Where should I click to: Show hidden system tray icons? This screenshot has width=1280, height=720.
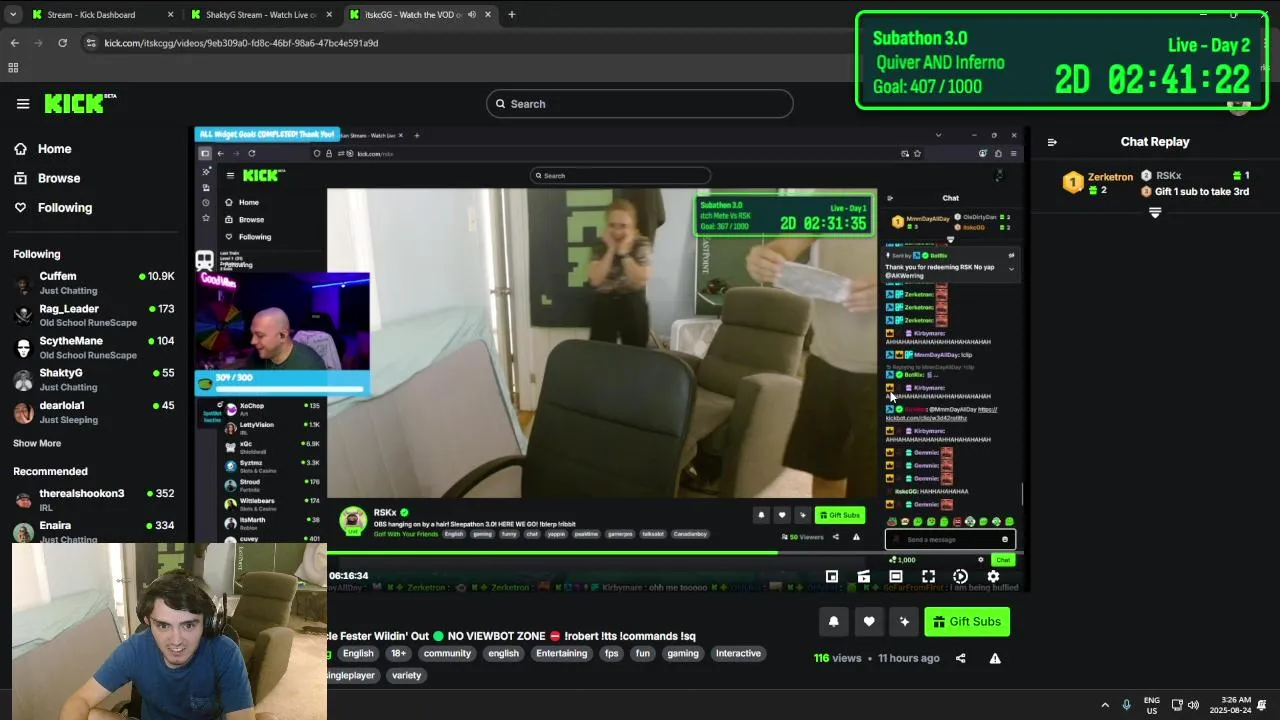point(1105,705)
